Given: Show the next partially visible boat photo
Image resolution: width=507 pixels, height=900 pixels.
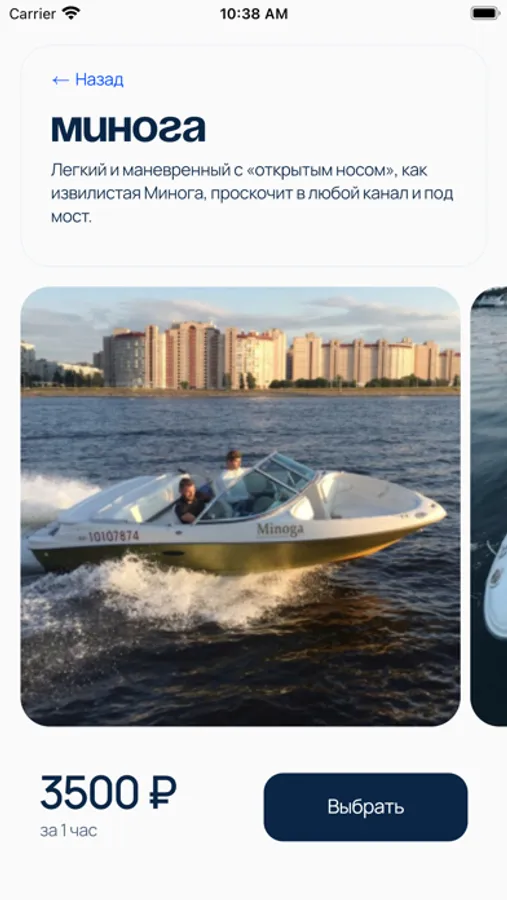Looking at the screenshot, I should click(x=489, y=506).
